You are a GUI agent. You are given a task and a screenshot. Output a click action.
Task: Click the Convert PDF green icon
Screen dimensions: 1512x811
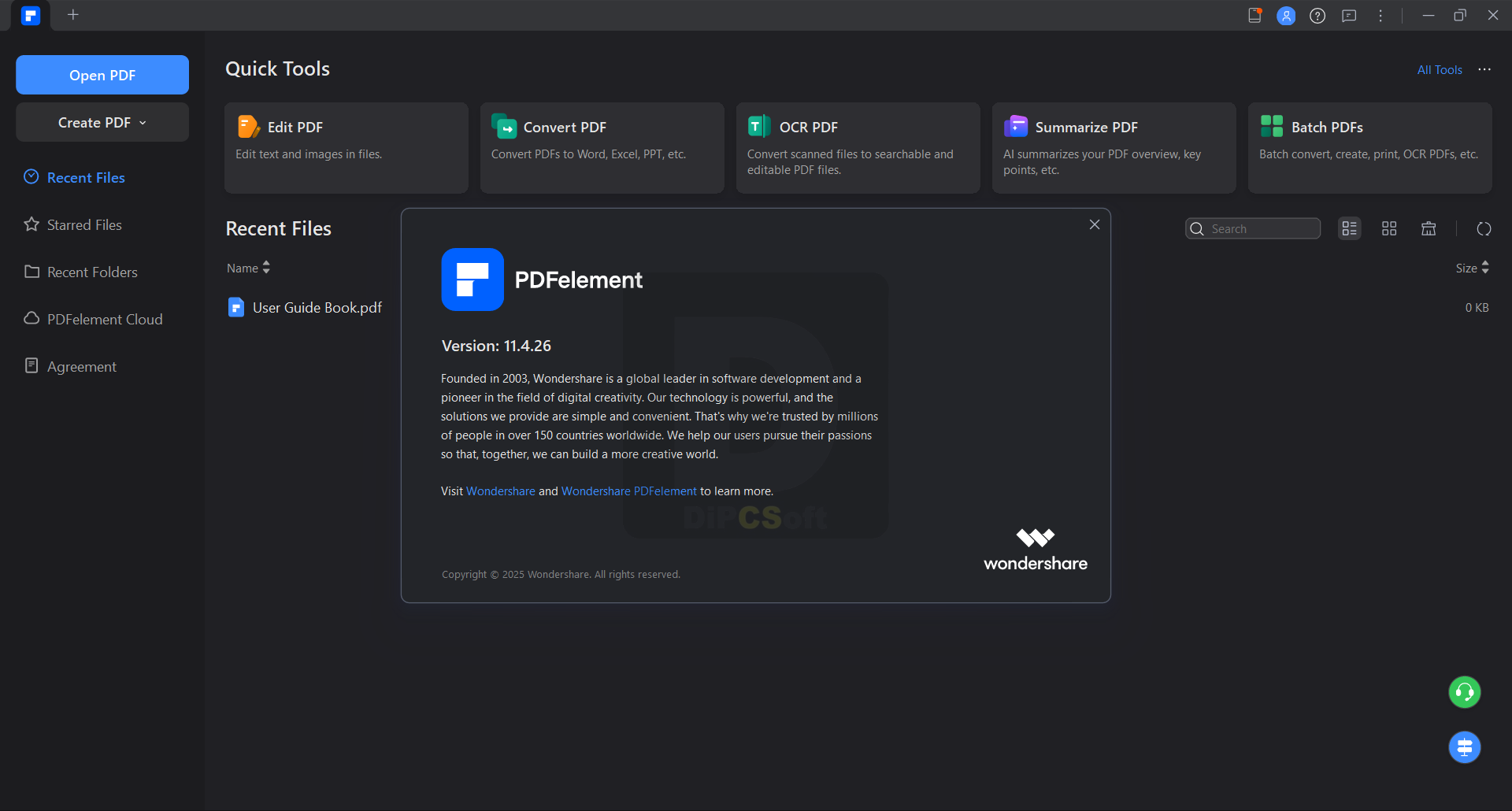[x=504, y=126]
